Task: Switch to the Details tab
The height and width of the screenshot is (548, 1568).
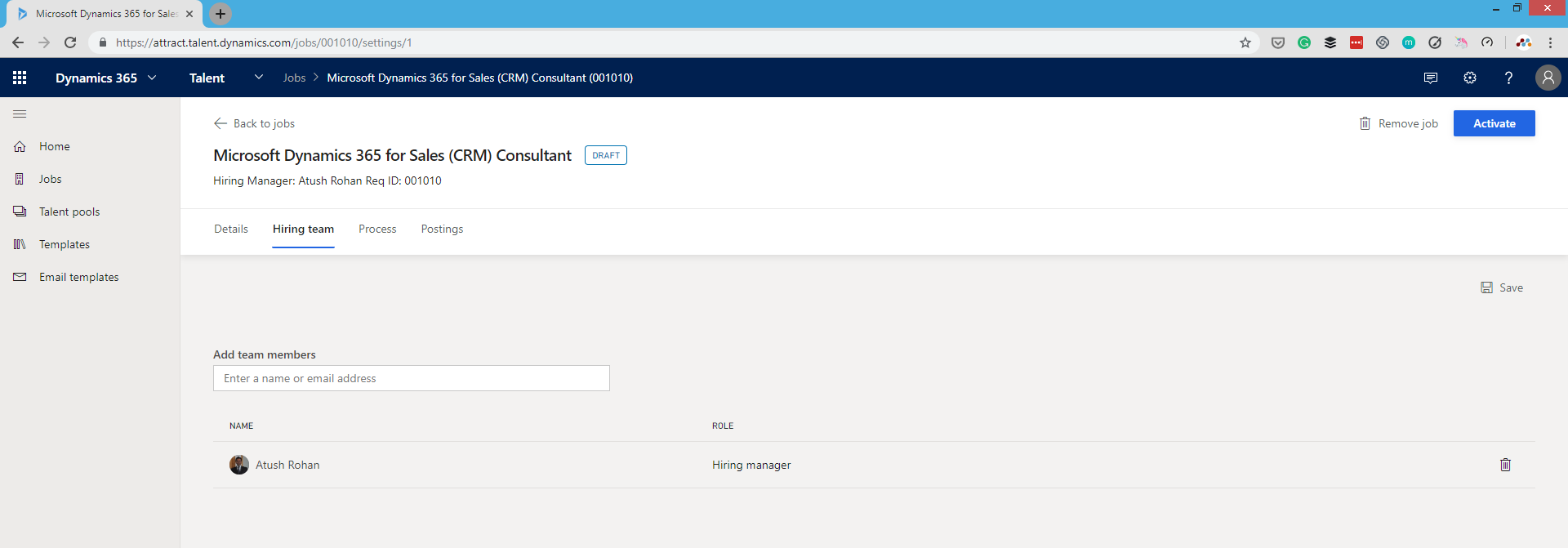Action: tap(231, 229)
